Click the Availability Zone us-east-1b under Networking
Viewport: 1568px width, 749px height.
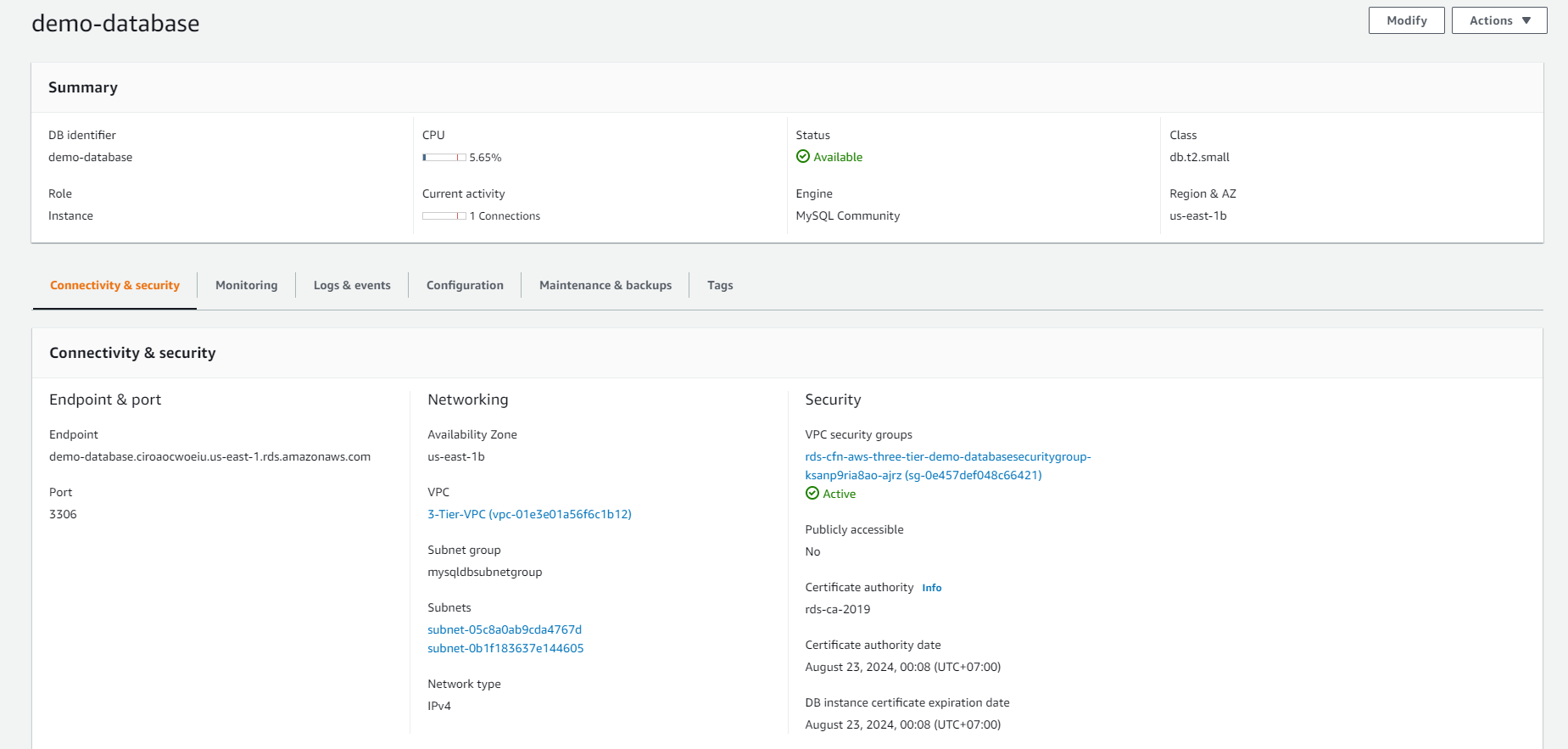(456, 456)
